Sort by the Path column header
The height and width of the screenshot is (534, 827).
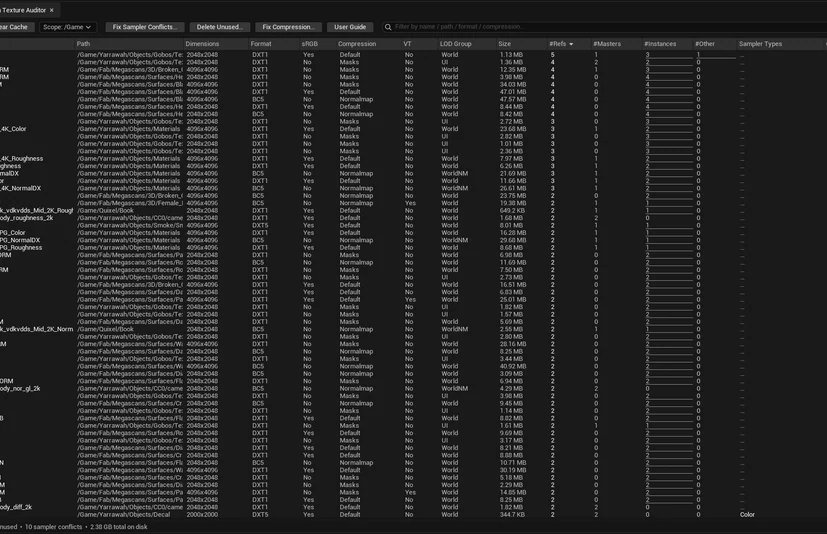tap(83, 44)
